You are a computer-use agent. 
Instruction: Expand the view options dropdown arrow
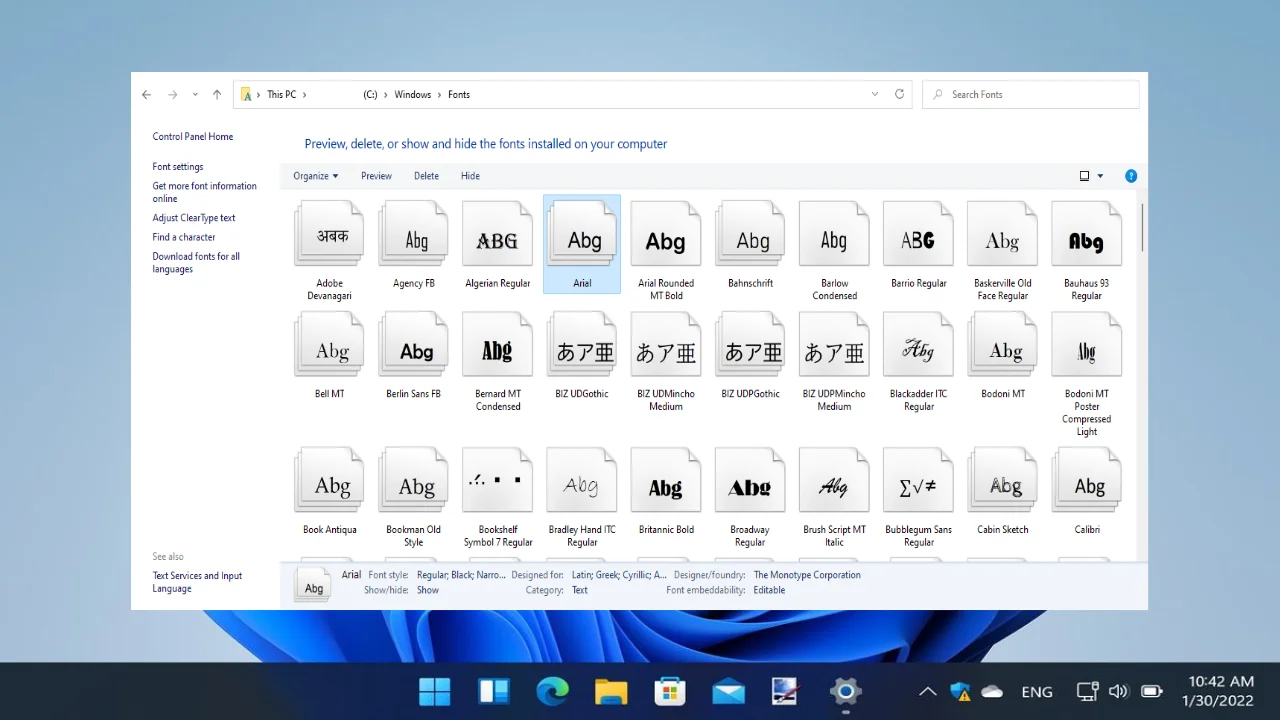coord(1100,176)
